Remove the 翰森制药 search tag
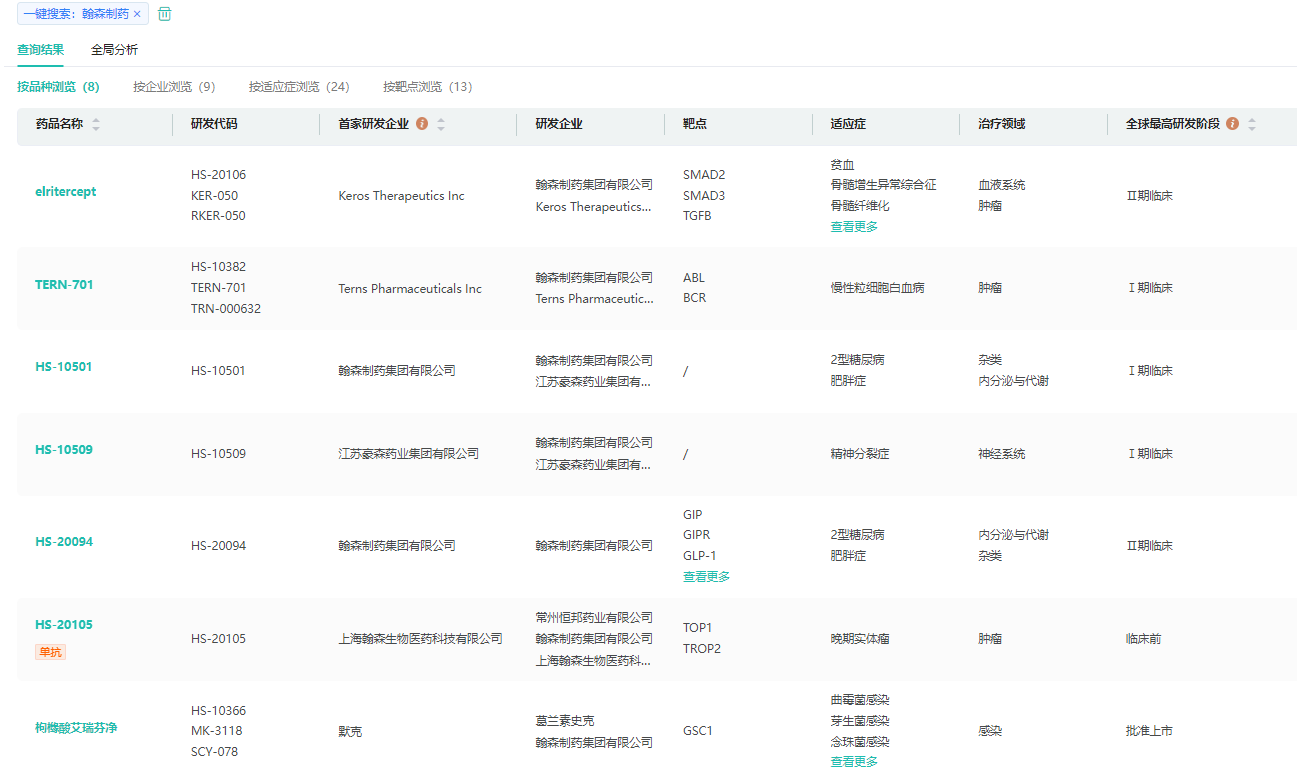Screen dimensions: 1297x777 tap(137, 15)
